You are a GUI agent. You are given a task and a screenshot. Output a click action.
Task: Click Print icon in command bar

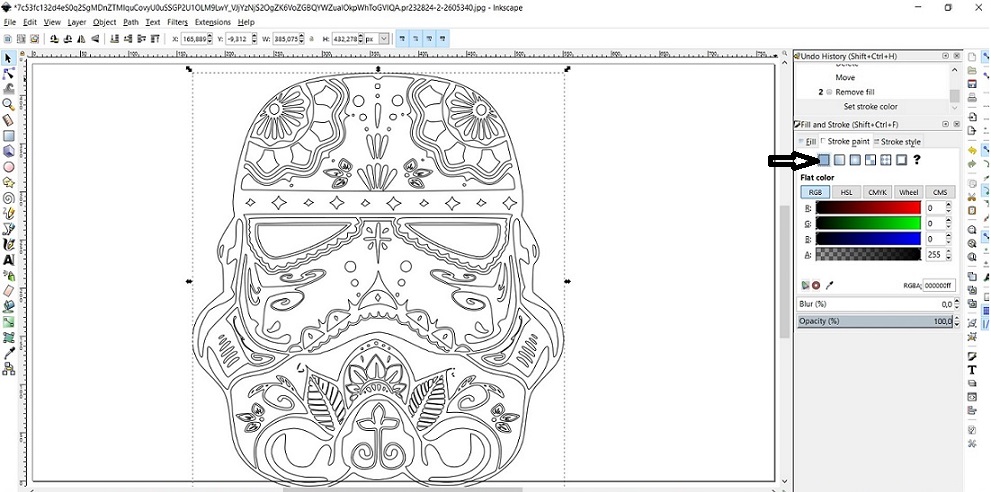pyautogui.click(x=972, y=98)
